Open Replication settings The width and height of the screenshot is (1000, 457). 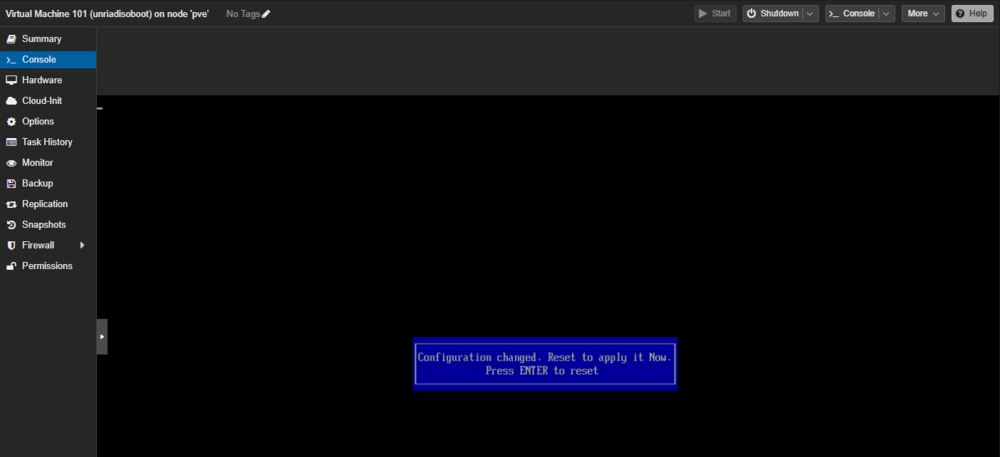(x=48, y=204)
